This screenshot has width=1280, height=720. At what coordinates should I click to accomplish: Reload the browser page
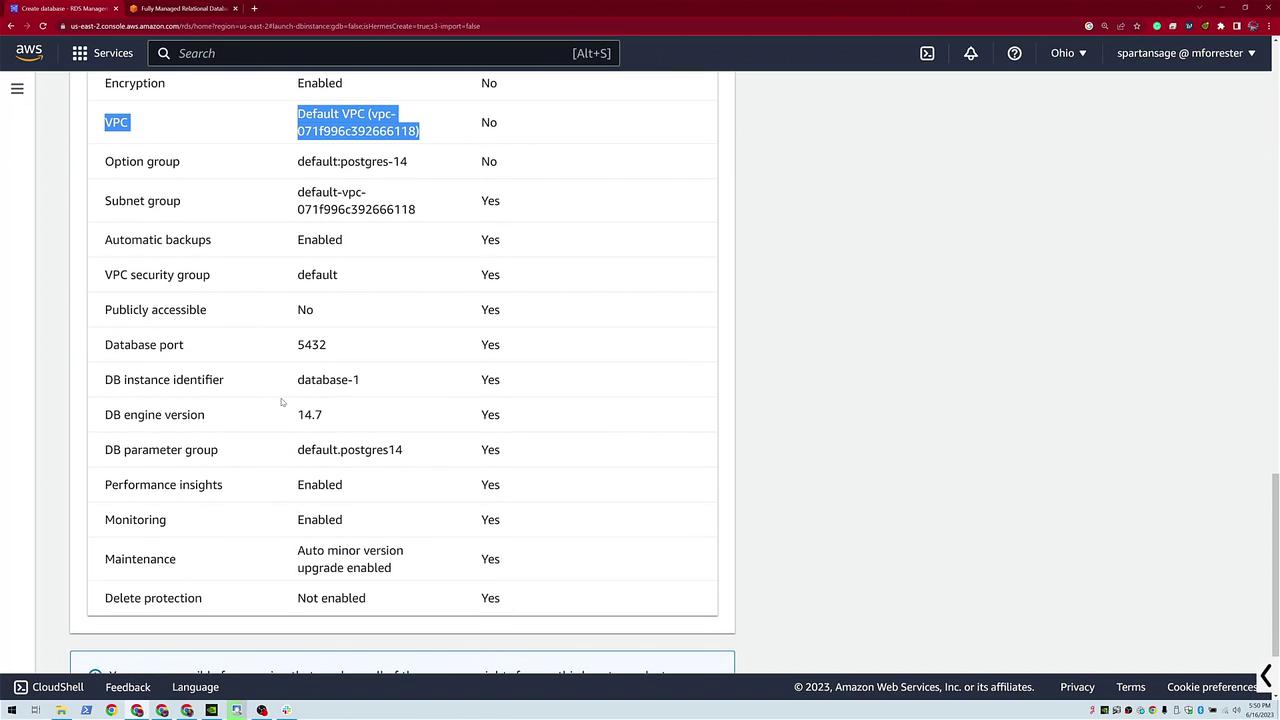point(42,26)
